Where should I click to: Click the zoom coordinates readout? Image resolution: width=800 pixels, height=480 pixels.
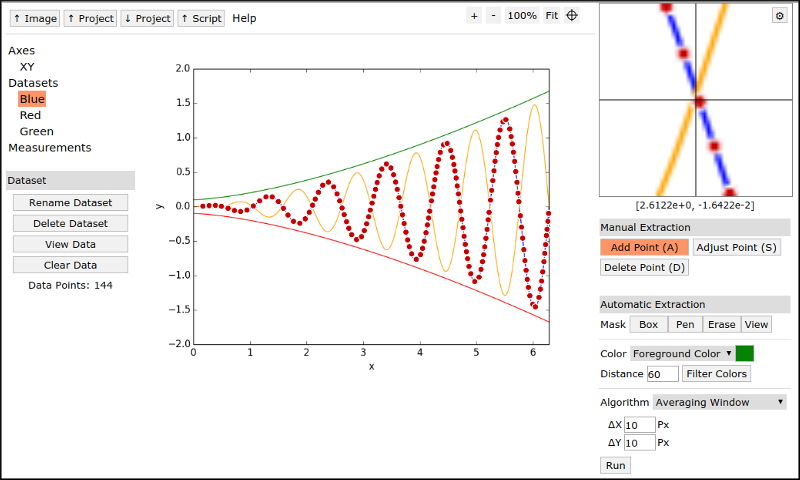click(x=695, y=205)
